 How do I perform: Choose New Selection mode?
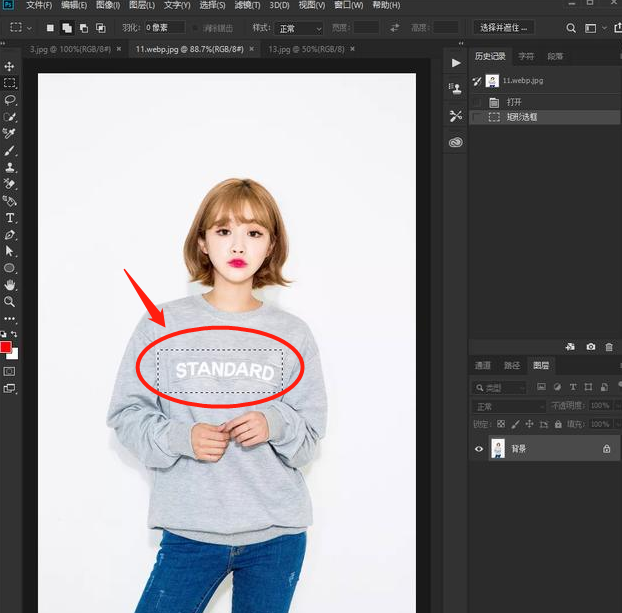(50, 28)
